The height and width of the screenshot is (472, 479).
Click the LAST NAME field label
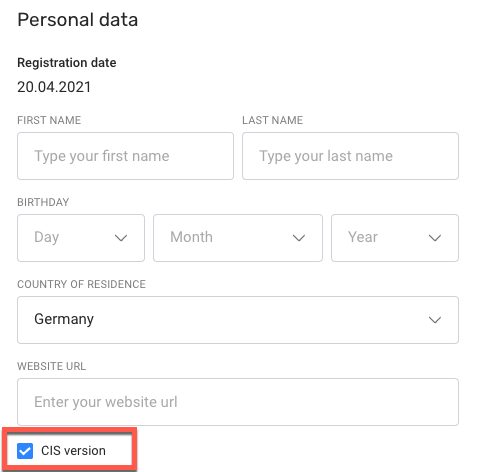coord(273,120)
